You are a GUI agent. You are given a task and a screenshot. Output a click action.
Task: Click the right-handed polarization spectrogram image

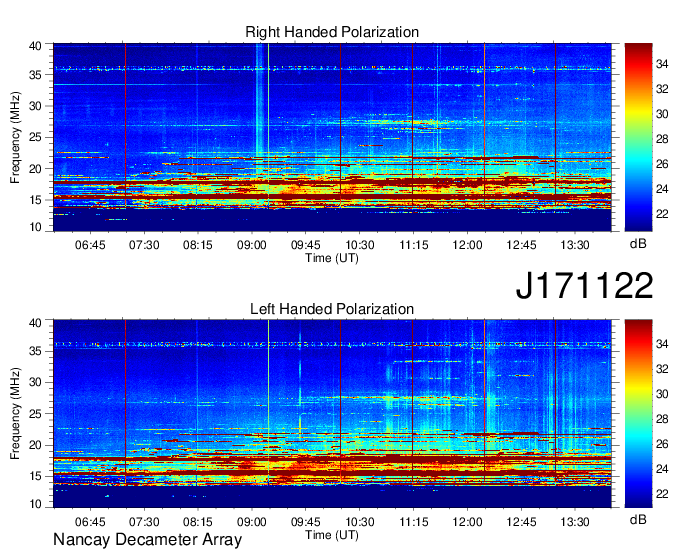coord(332,137)
